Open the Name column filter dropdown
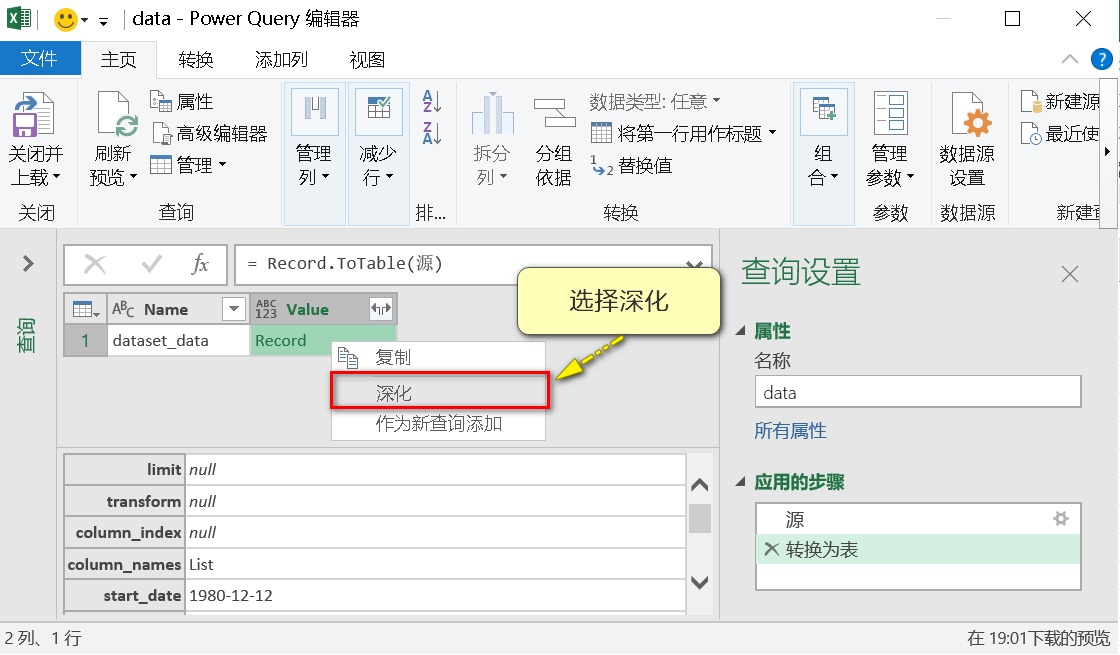The image size is (1120, 655). click(x=234, y=309)
